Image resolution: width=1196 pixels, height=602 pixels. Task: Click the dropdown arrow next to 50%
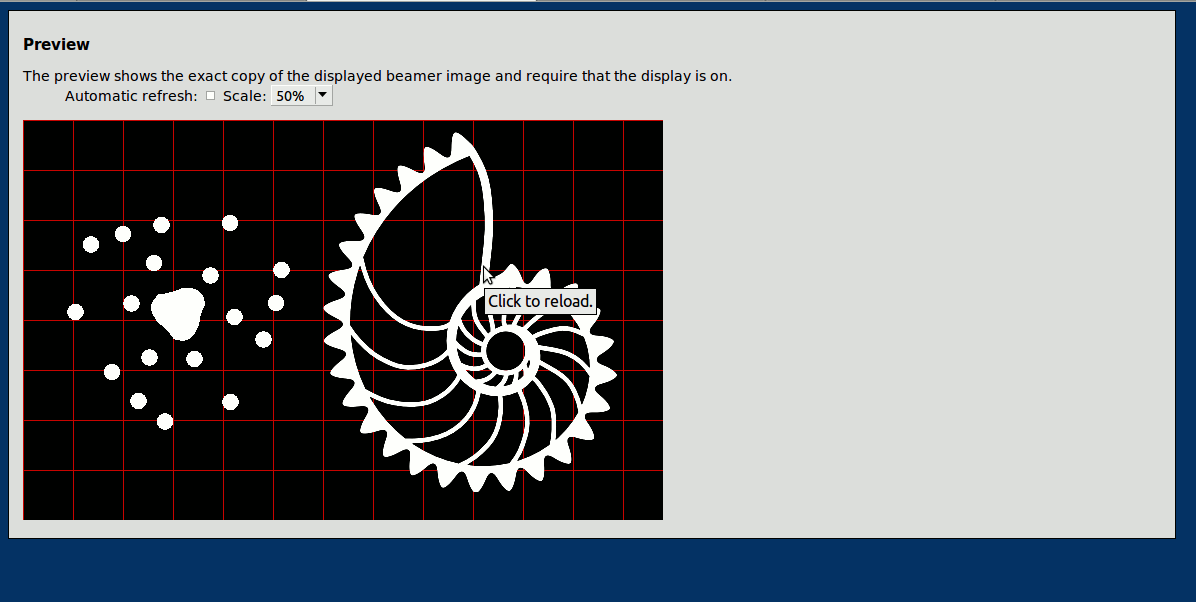[x=322, y=95]
